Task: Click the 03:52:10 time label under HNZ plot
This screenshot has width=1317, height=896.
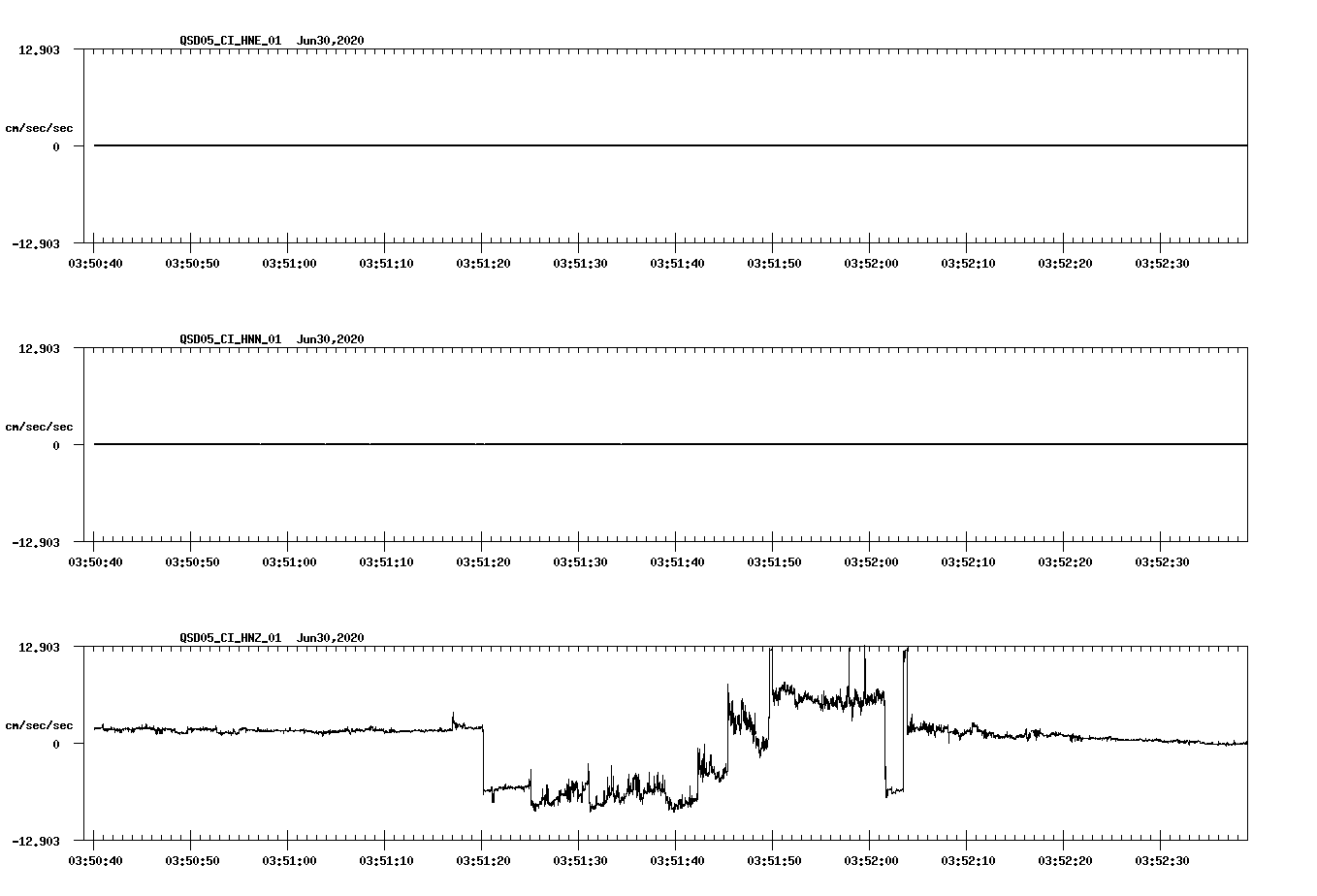Action: pos(968,861)
